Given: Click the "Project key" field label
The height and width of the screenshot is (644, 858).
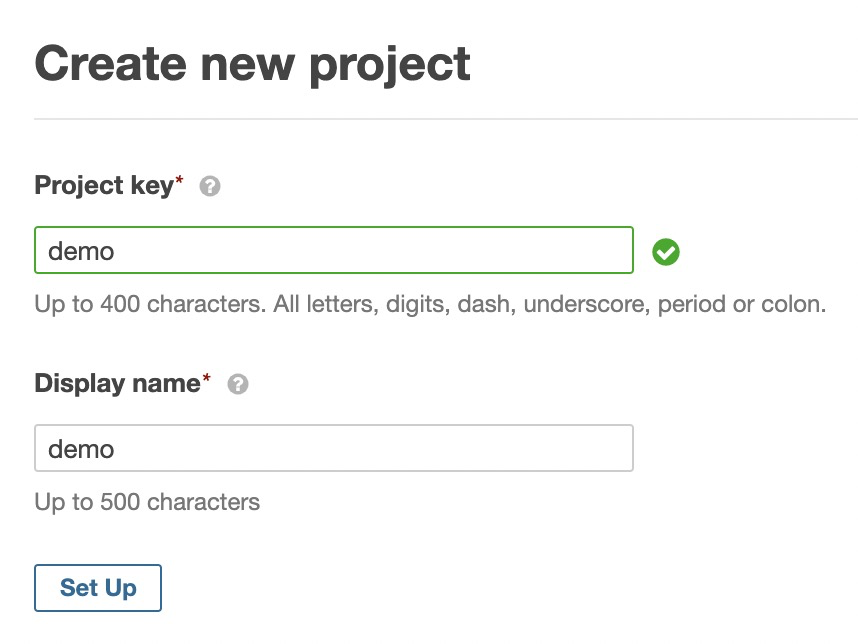Looking at the screenshot, I should [104, 186].
